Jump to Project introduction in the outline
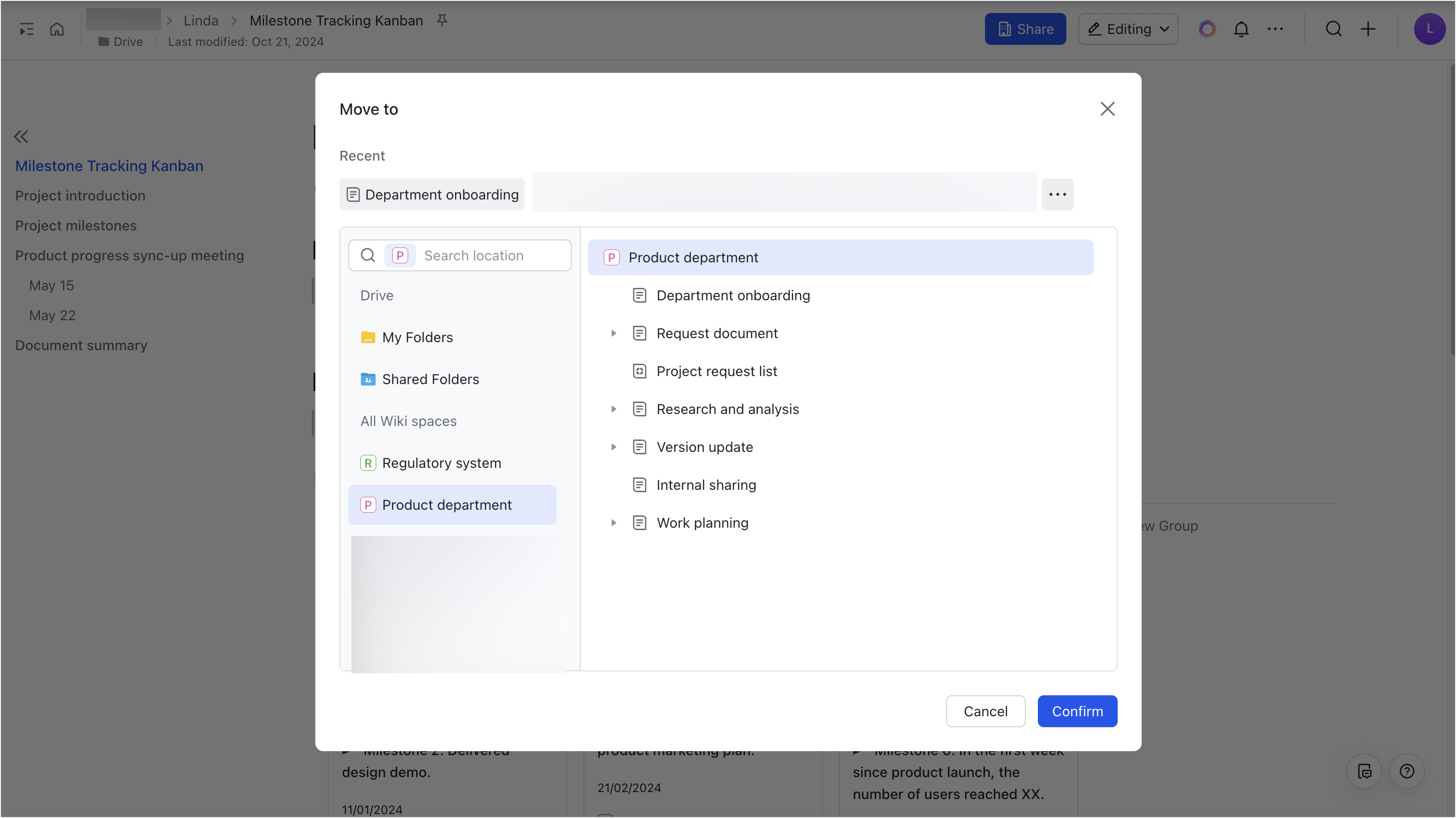The width and height of the screenshot is (1456, 818). [80, 196]
